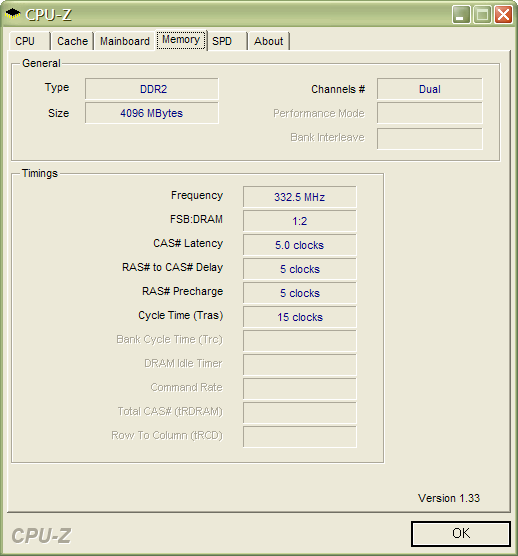Click the CPU-Z chip icon in title bar

[13, 14]
